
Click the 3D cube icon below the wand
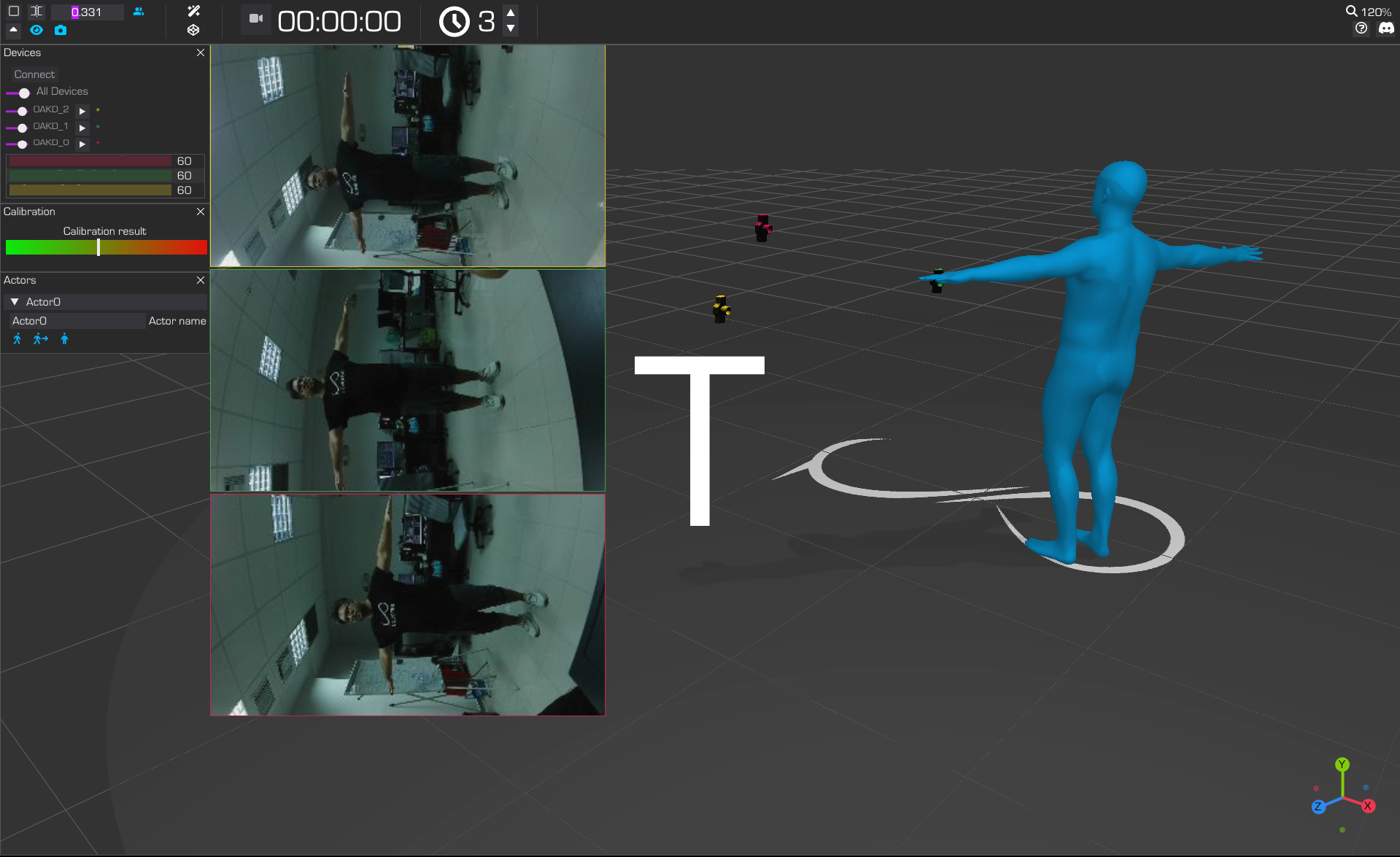pos(193,30)
